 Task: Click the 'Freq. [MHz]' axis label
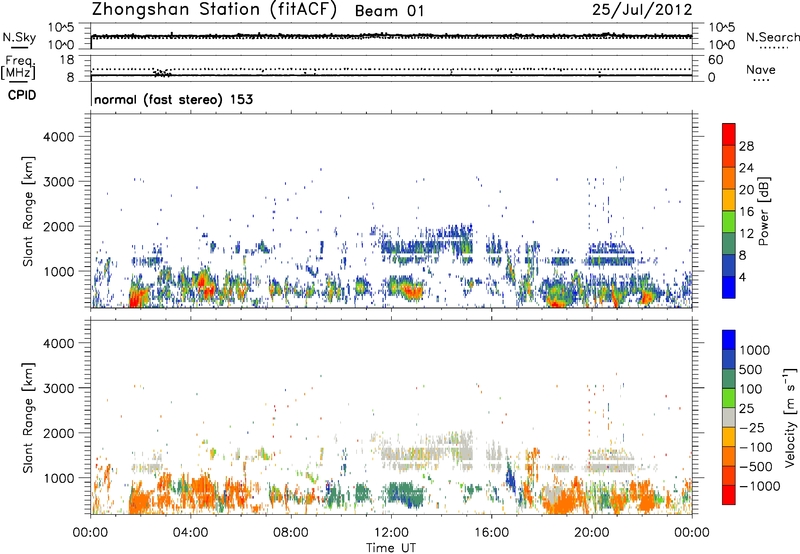pos(18,67)
